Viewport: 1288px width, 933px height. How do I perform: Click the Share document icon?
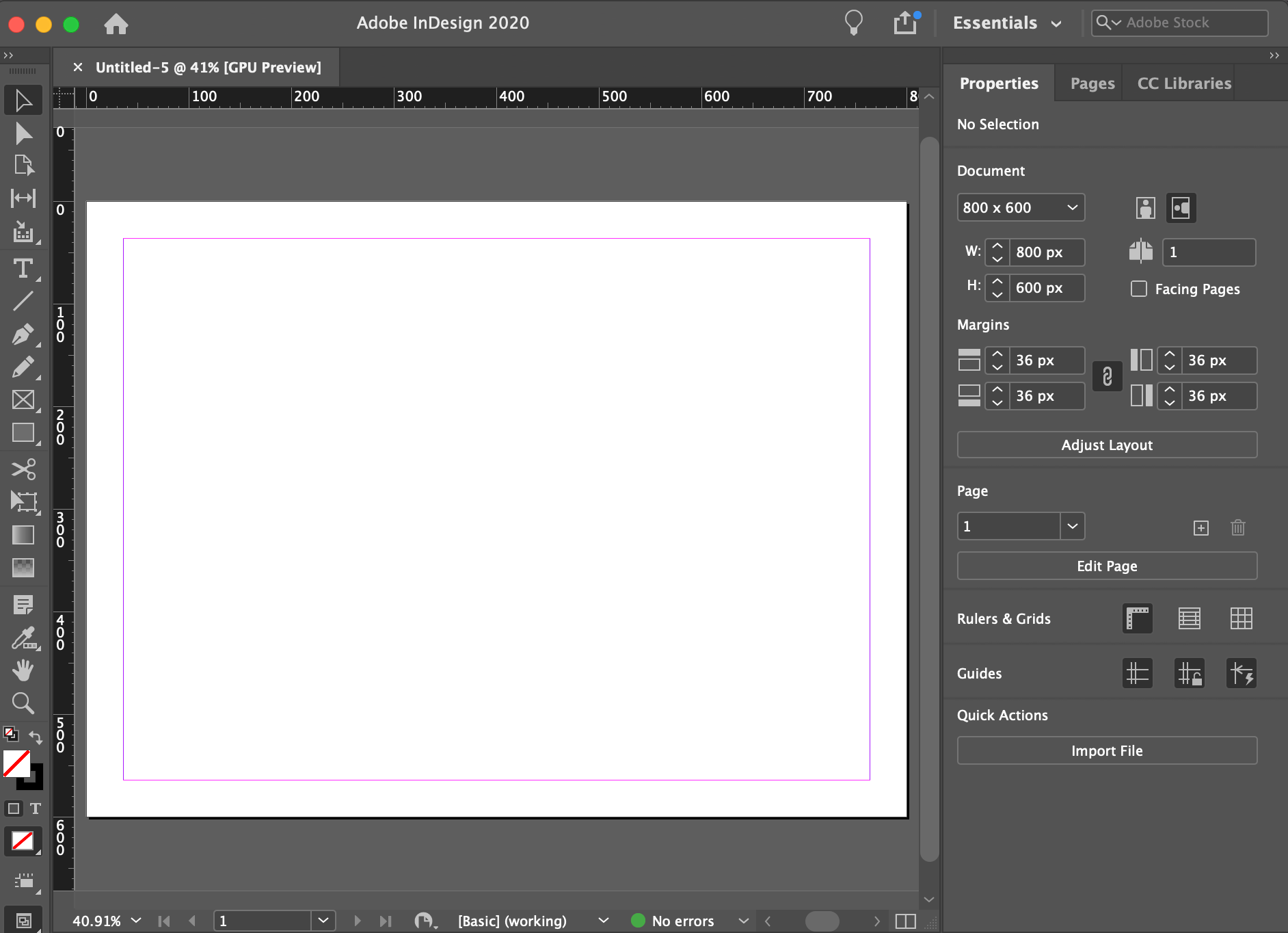click(907, 23)
